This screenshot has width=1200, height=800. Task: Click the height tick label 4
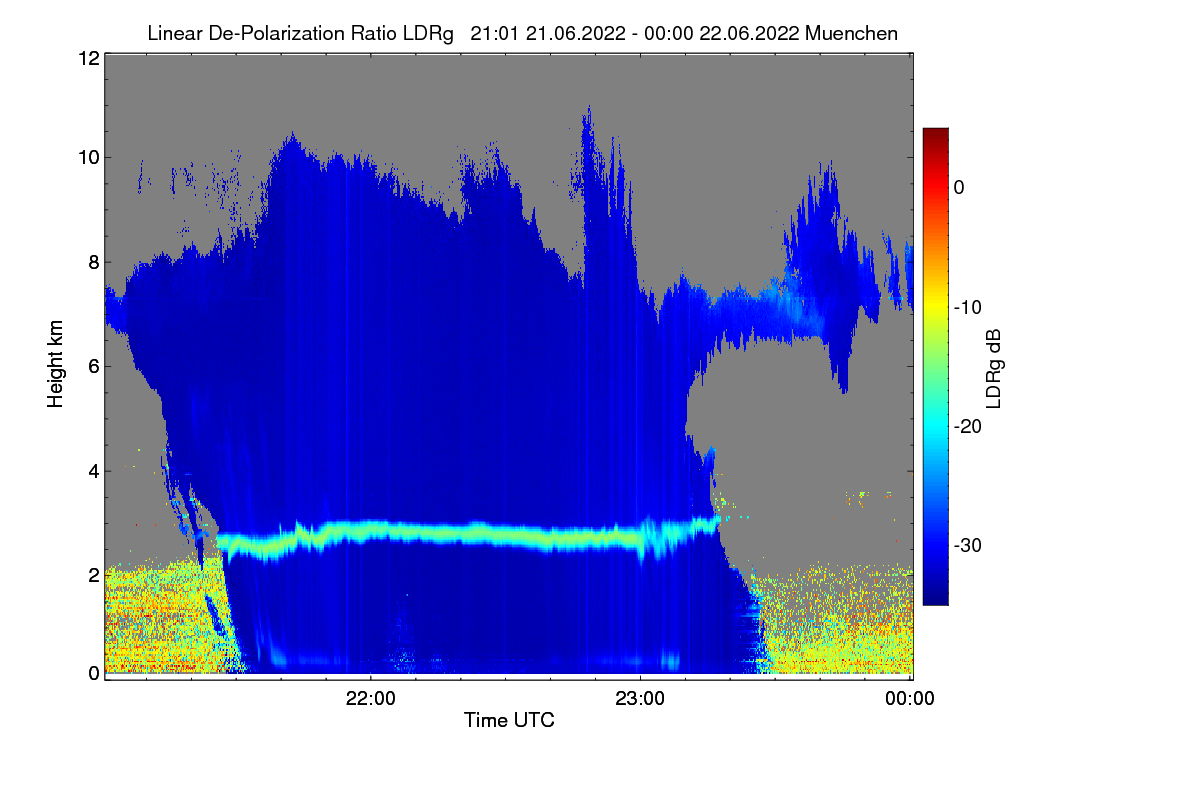click(x=93, y=470)
